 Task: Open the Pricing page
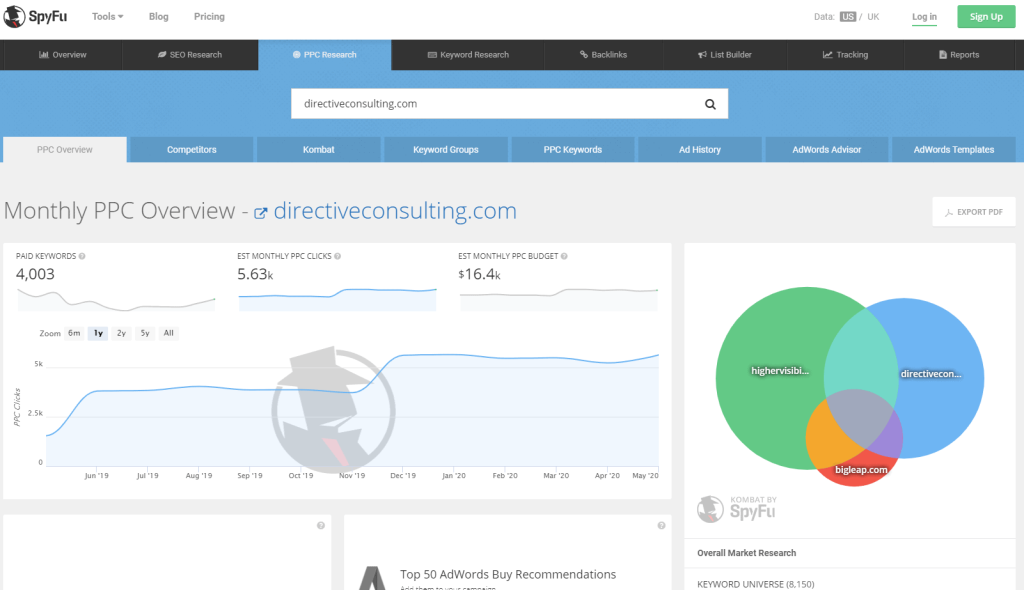209,16
